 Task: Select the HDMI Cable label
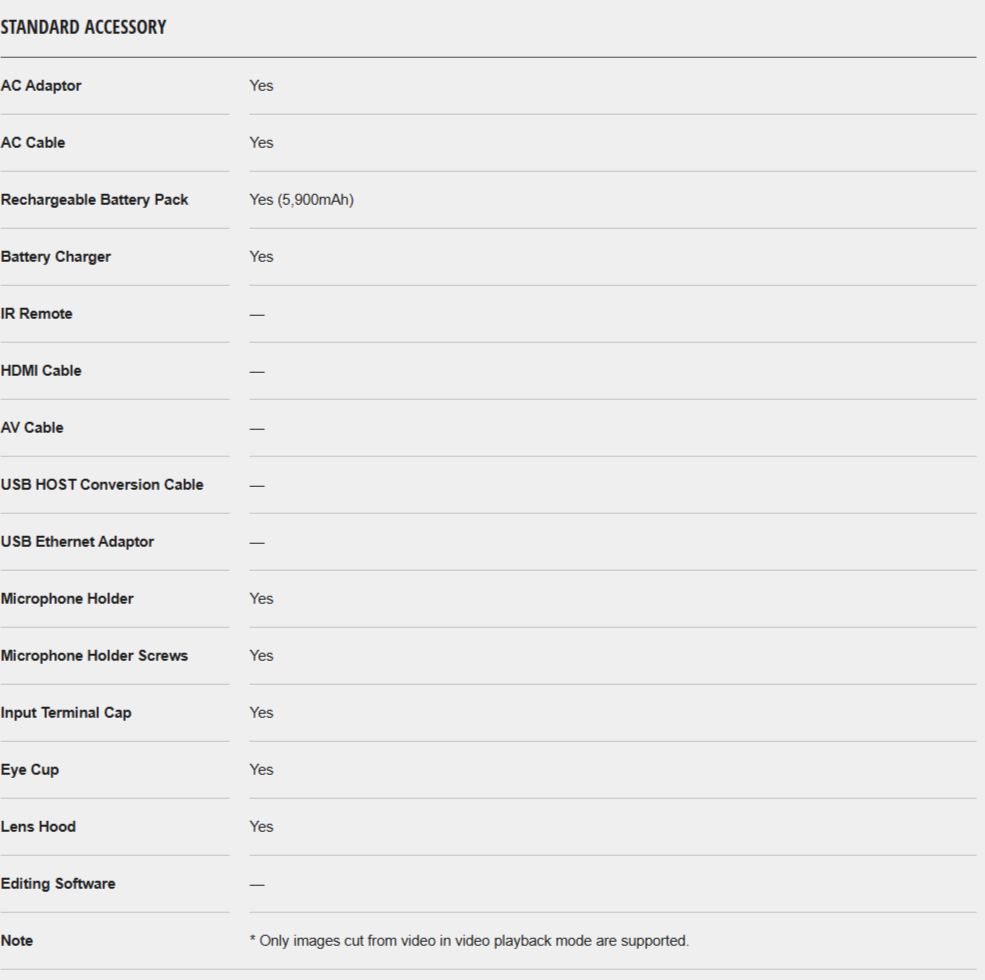tap(41, 371)
